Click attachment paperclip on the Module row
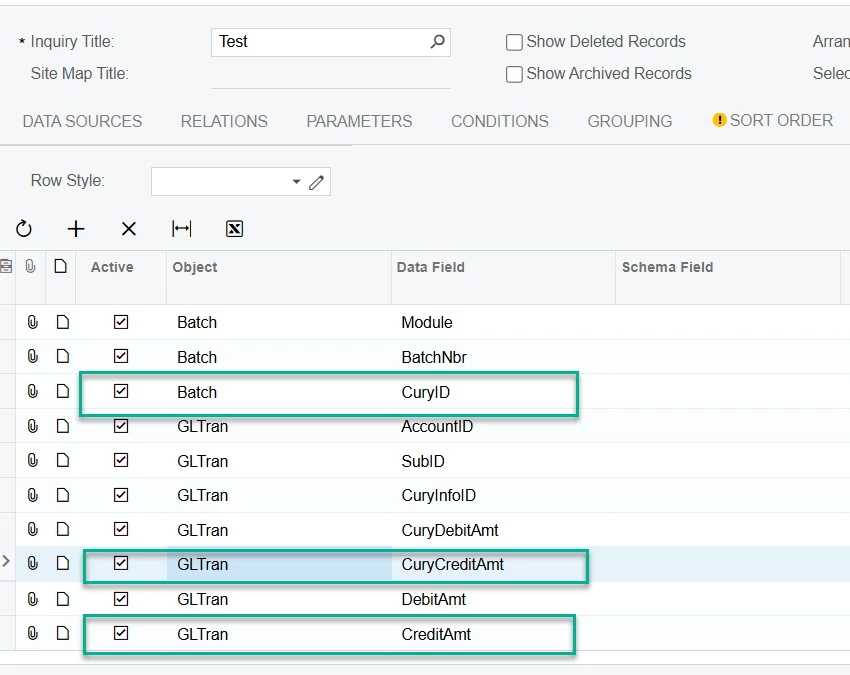850x675 pixels. 32,323
